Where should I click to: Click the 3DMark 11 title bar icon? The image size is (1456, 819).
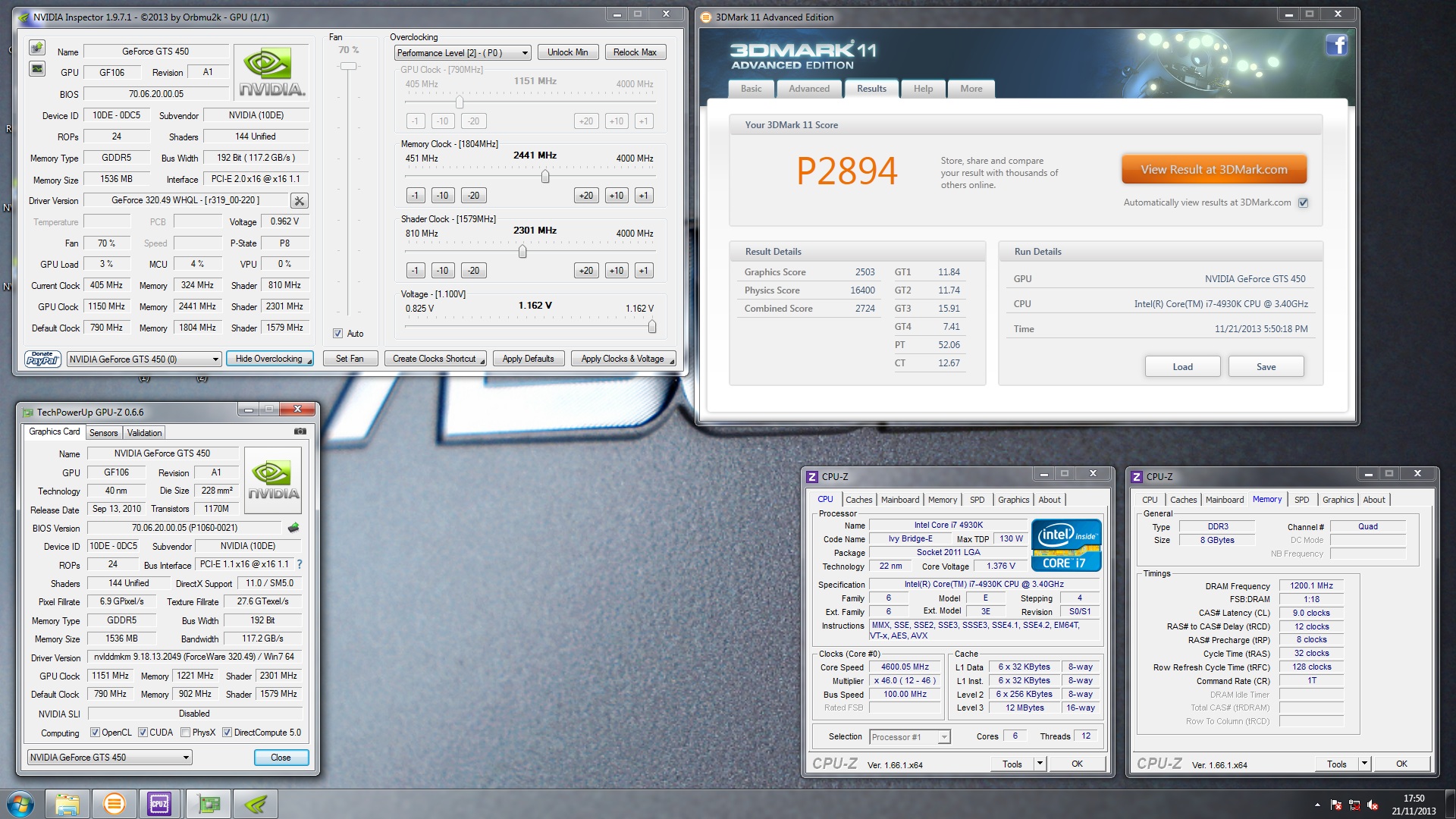tap(706, 17)
